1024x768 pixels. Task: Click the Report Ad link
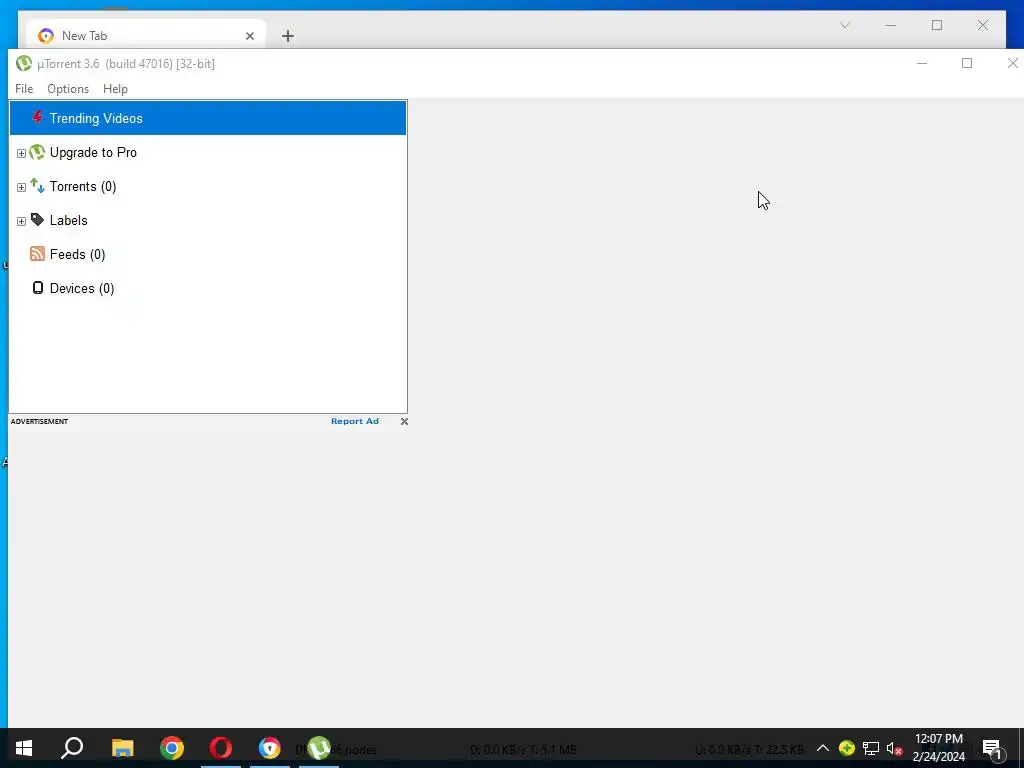coord(355,421)
